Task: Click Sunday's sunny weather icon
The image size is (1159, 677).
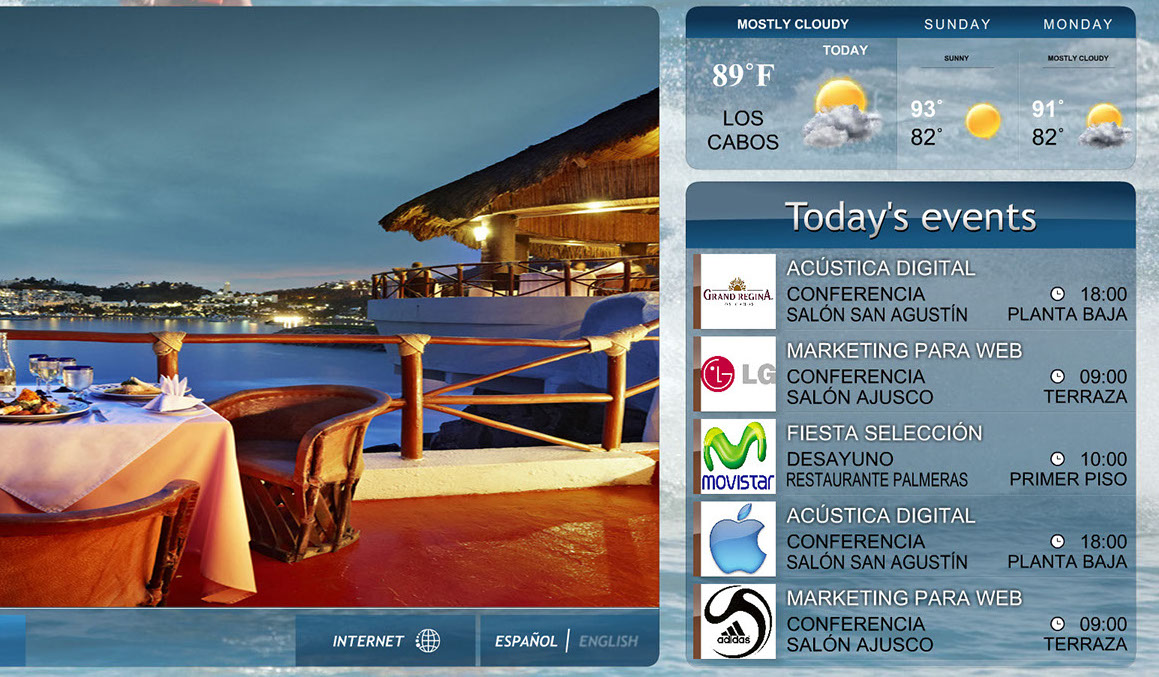Action: point(982,121)
